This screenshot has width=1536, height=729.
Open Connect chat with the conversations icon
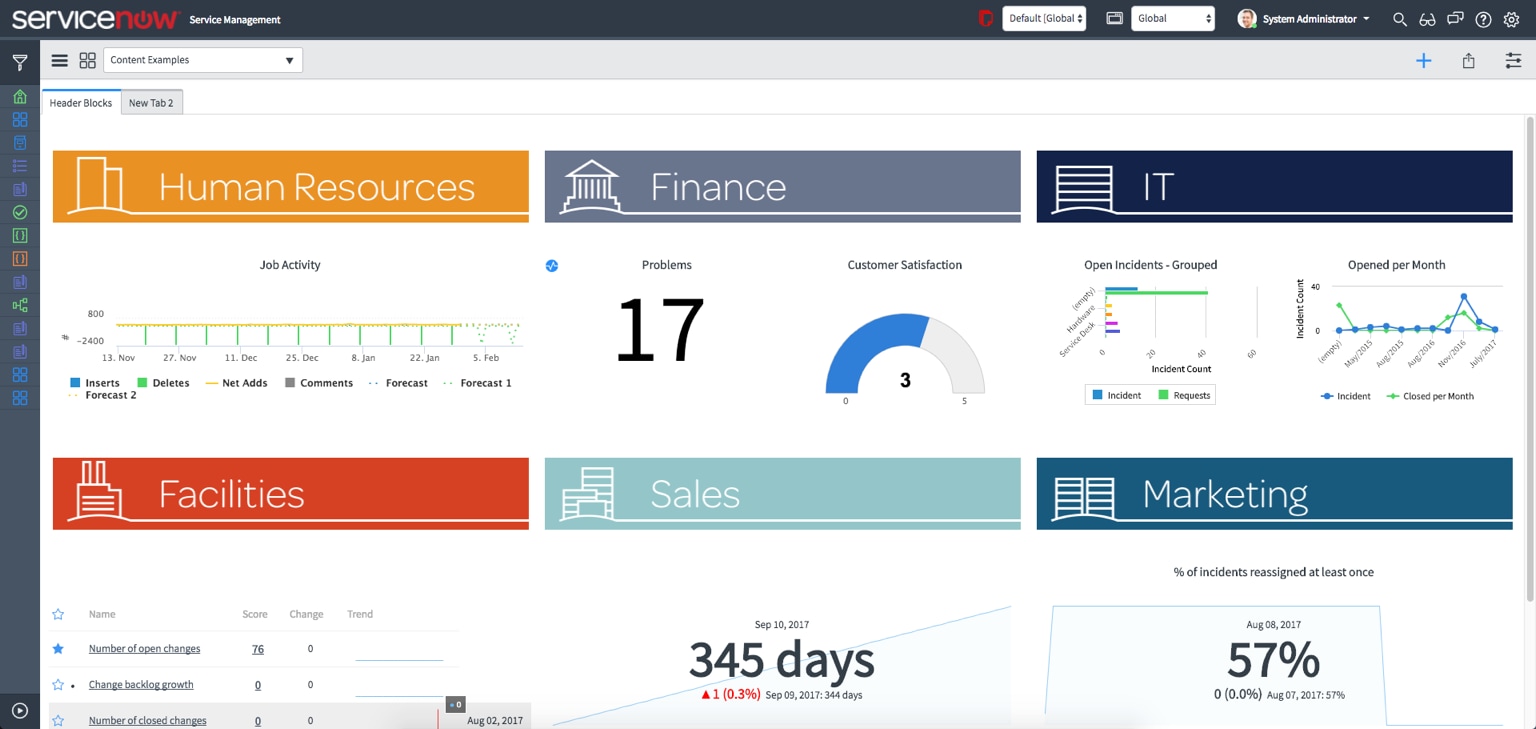click(x=1455, y=19)
